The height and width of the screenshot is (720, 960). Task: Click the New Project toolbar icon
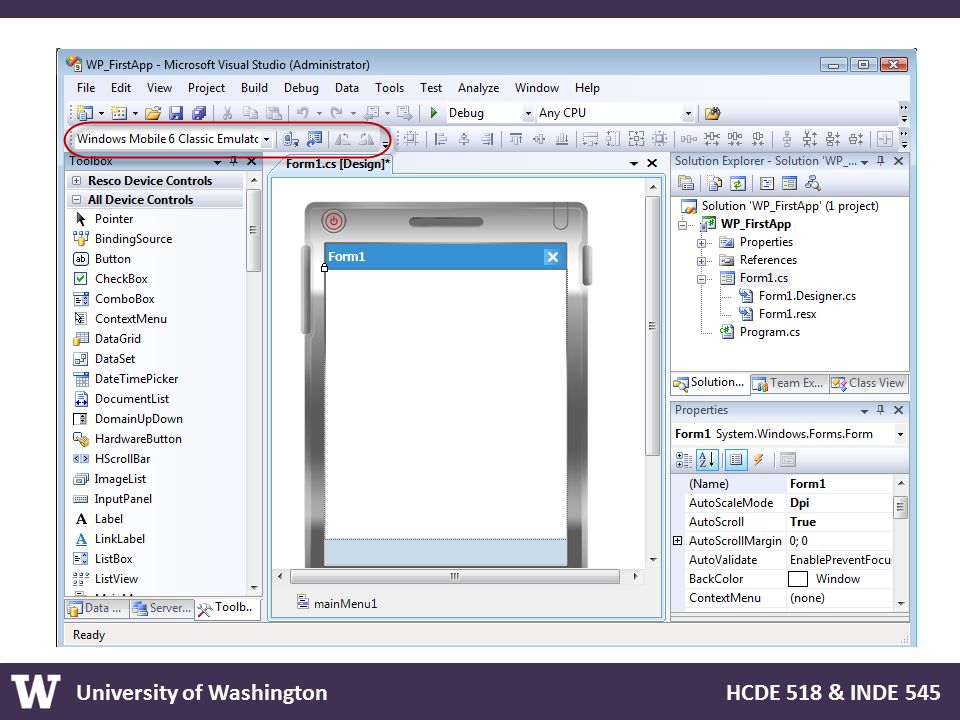click(x=85, y=113)
